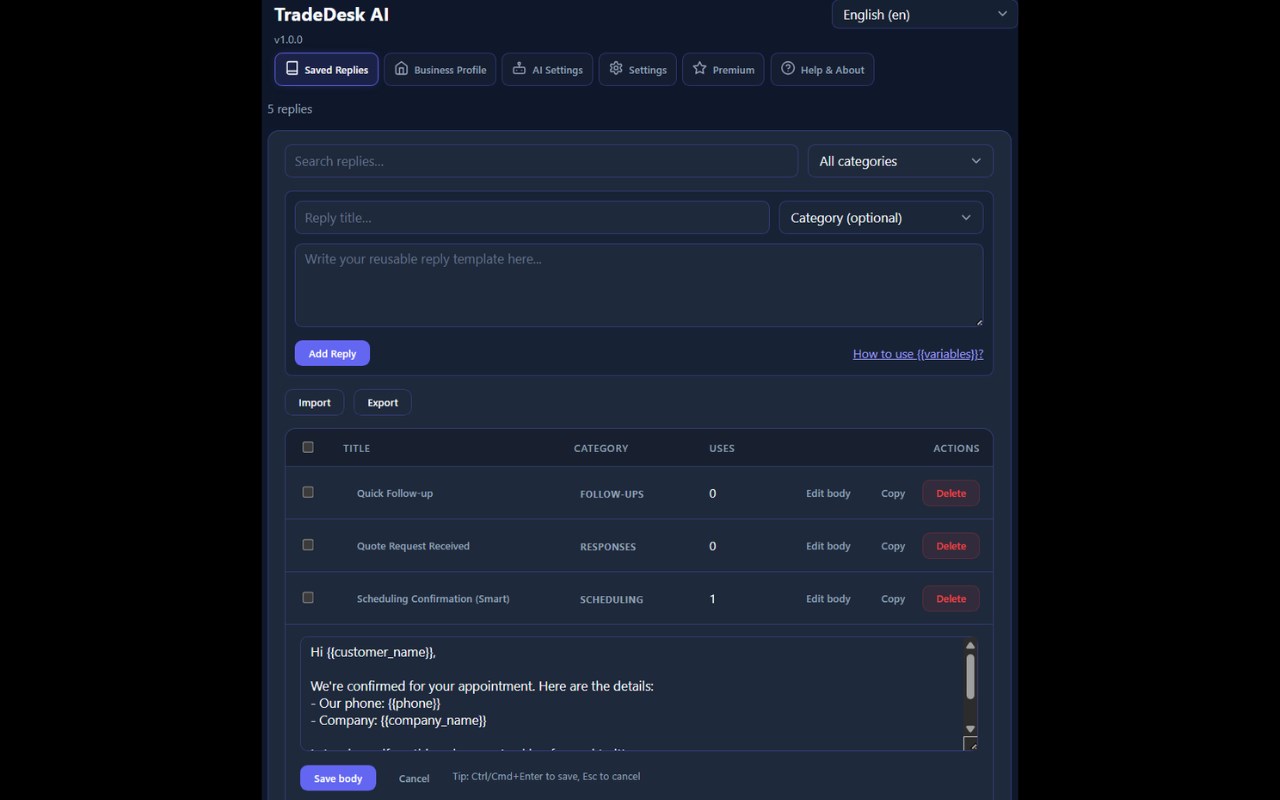This screenshot has width=1280, height=800.
Task: Open the English (en) language dropdown
Action: [925, 14]
